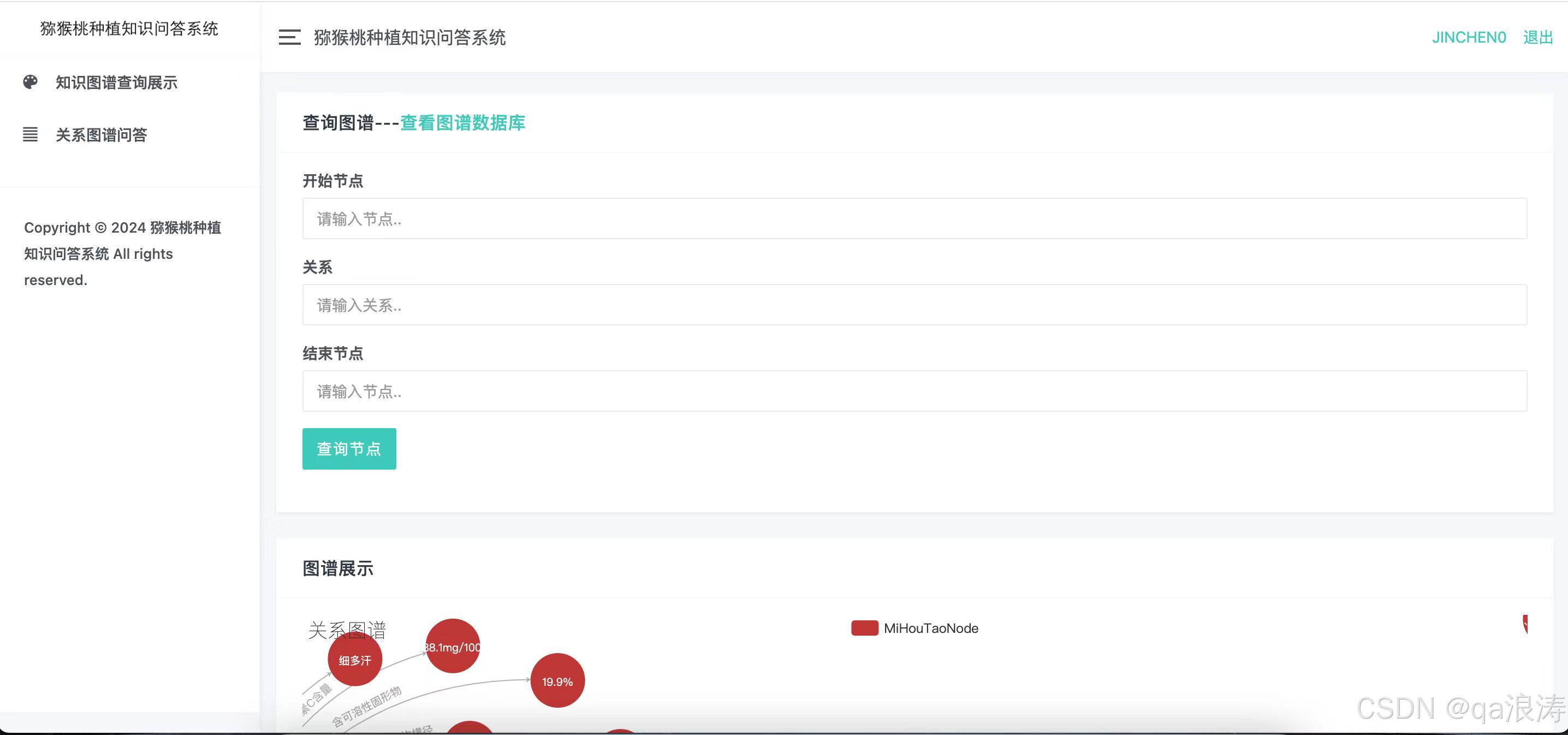Click the 含可溶性固形物 edge label
Image resolution: width=1568 pixels, height=735 pixels.
point(366,707)
